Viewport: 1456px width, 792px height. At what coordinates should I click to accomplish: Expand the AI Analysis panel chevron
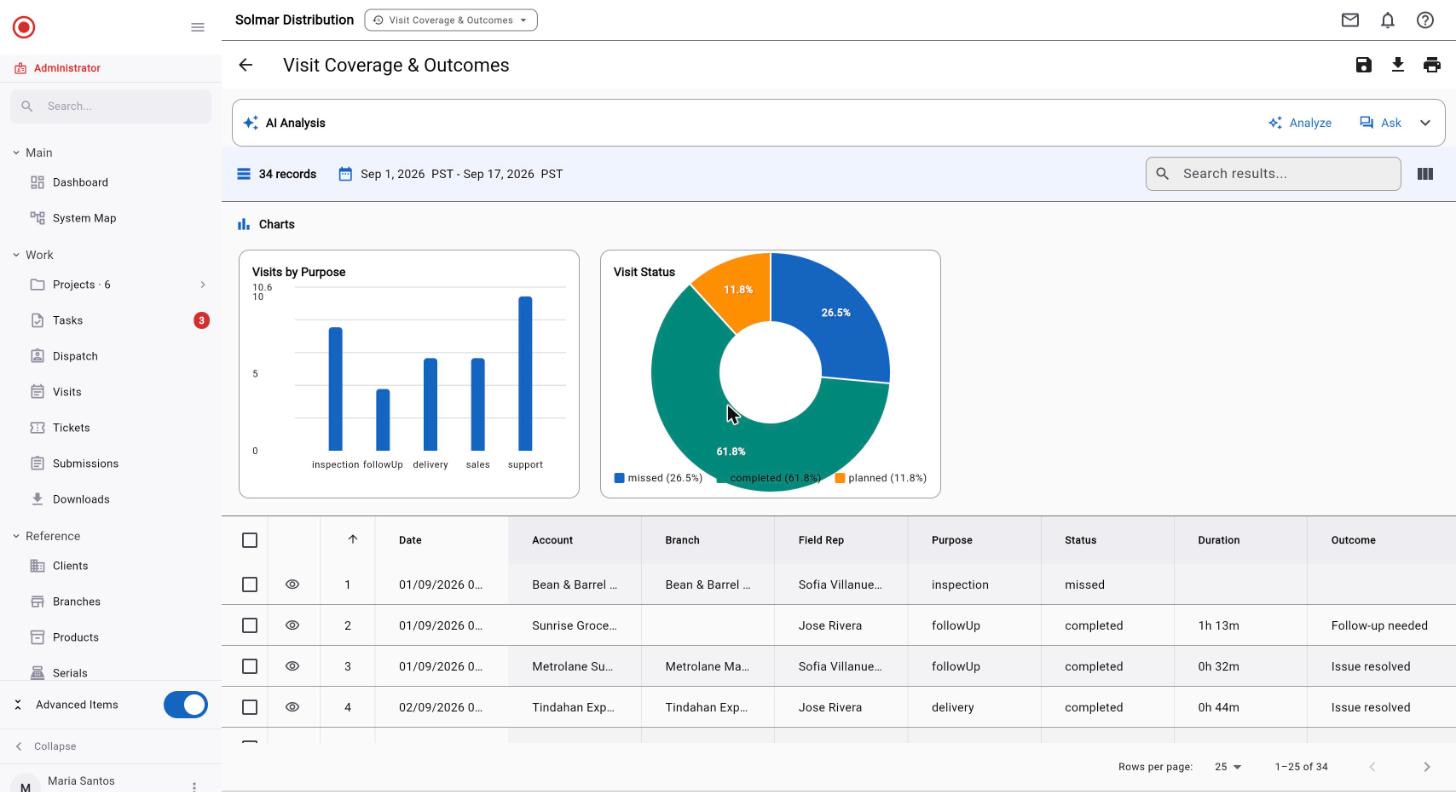tap(1425, 123)
